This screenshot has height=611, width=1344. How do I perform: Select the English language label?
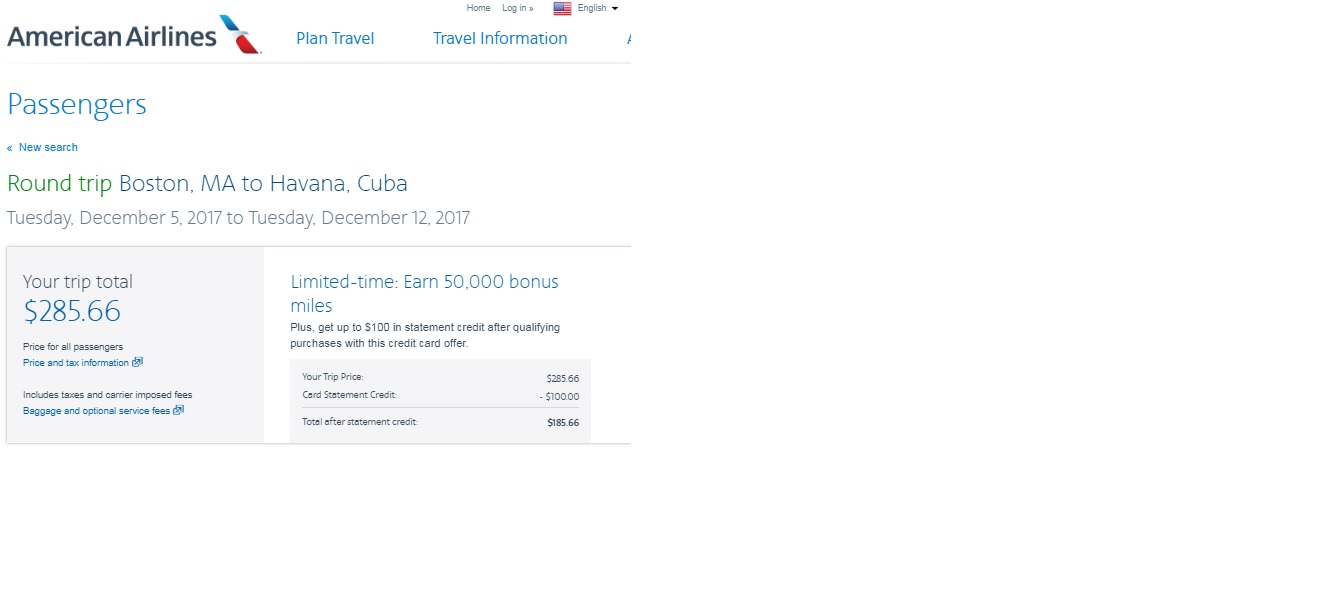(x=592, y=8)
